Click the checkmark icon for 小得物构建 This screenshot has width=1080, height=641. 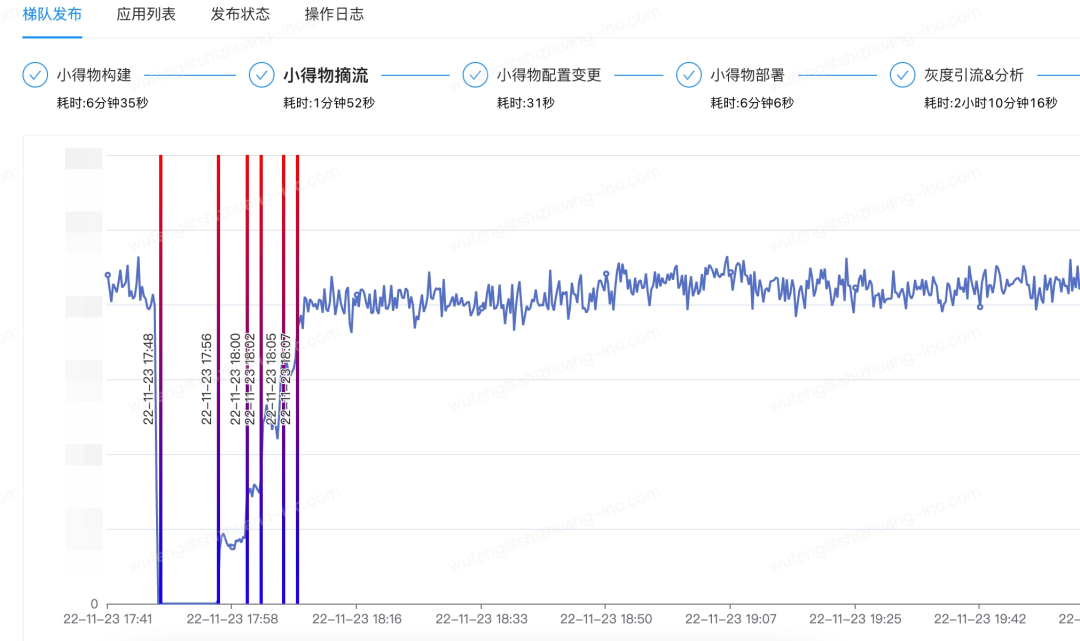(x=36, y=75)
